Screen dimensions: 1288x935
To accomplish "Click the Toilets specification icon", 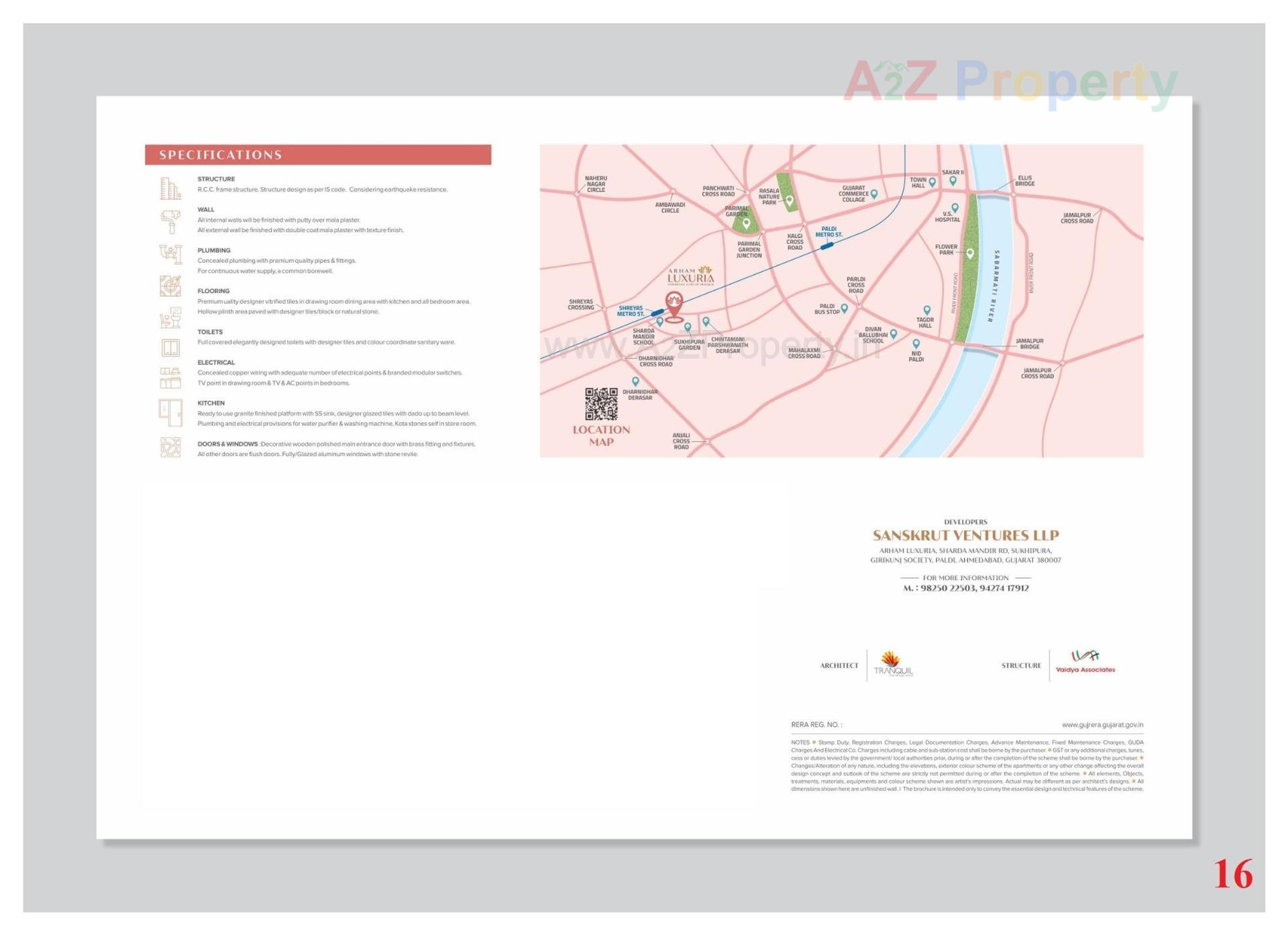I will [x=170, y=319].
